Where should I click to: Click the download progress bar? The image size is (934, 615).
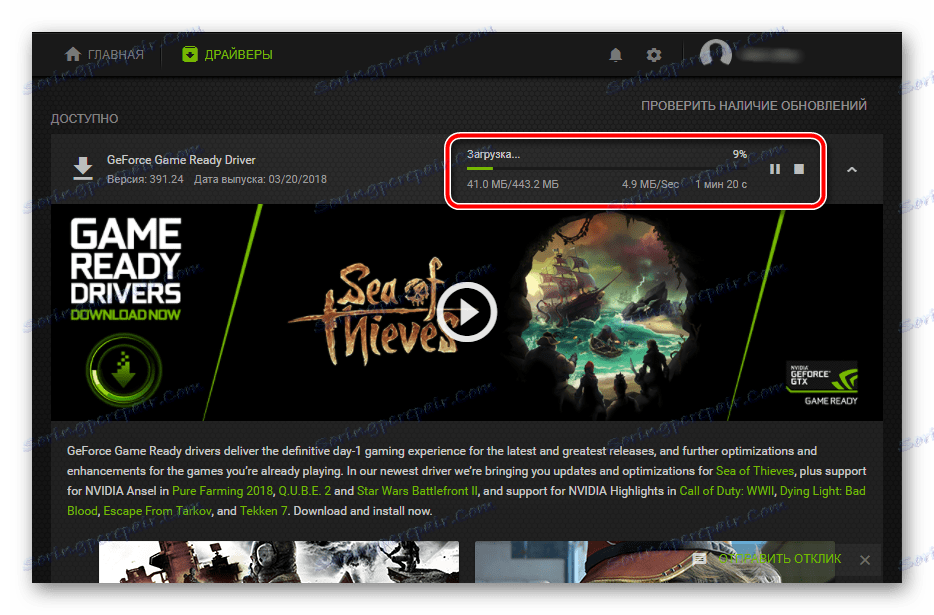pos(606,169)
